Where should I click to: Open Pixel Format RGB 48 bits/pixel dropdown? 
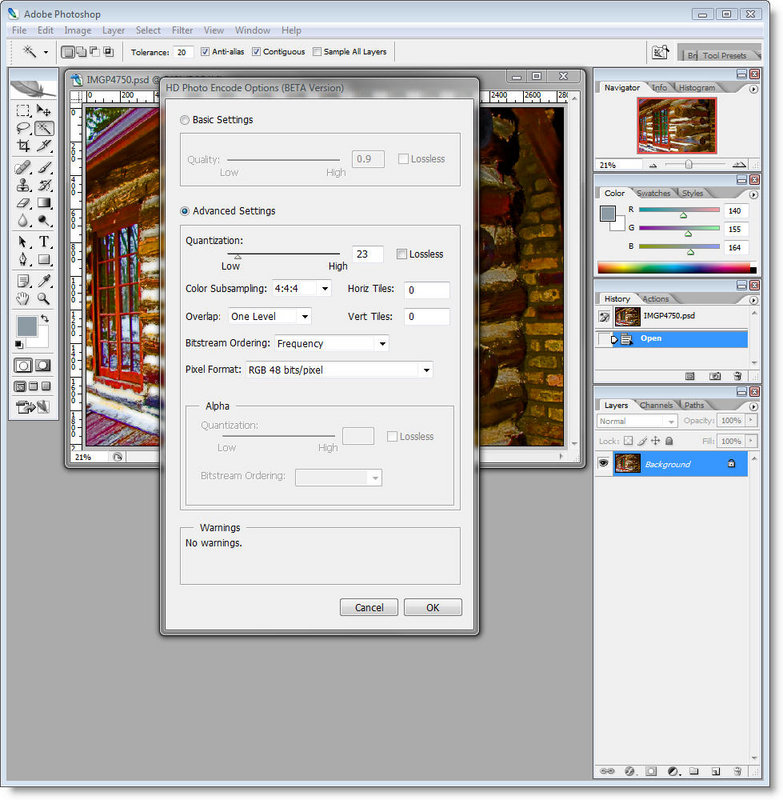tap(426, 370)
